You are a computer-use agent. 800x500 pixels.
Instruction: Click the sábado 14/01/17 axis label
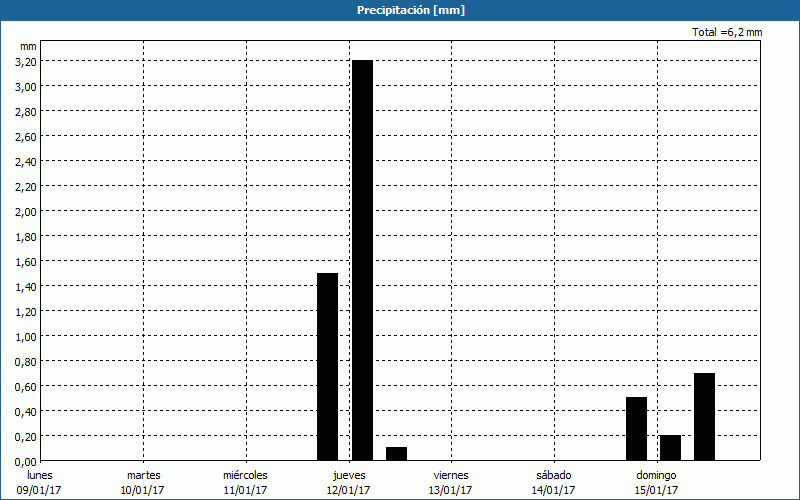(553, 482)
